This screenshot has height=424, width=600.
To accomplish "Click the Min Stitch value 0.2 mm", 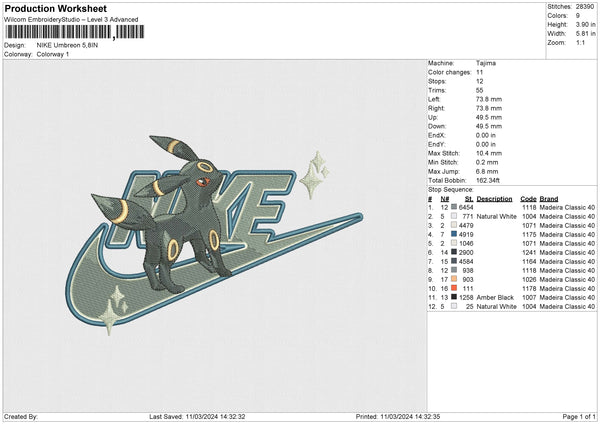I will point(488,162).
